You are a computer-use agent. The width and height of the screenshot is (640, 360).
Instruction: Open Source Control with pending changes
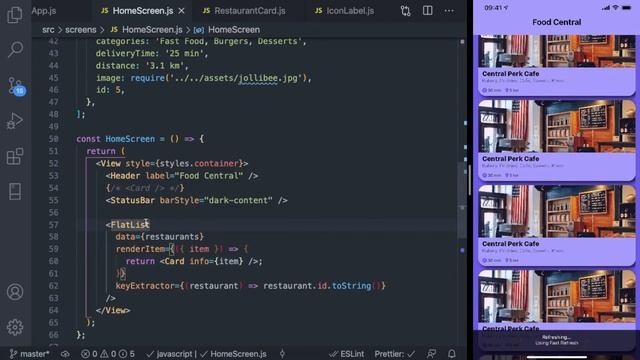pos(16,86)
